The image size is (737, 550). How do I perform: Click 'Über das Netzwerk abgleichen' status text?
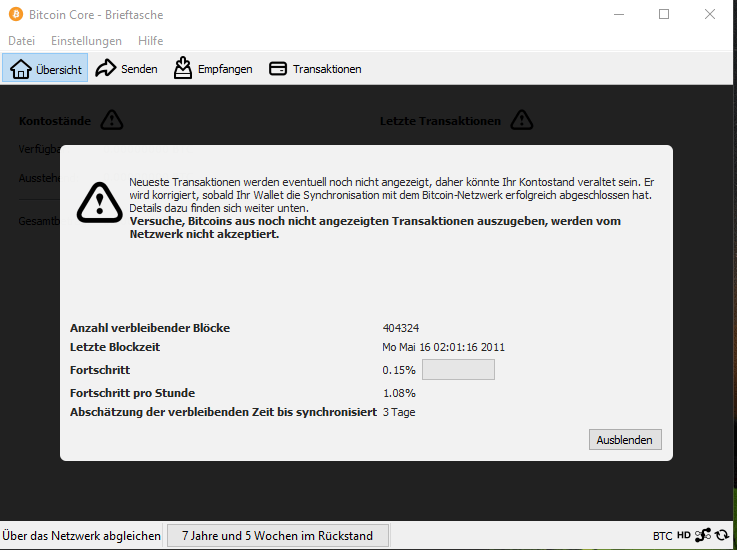[x=81, y=535]
